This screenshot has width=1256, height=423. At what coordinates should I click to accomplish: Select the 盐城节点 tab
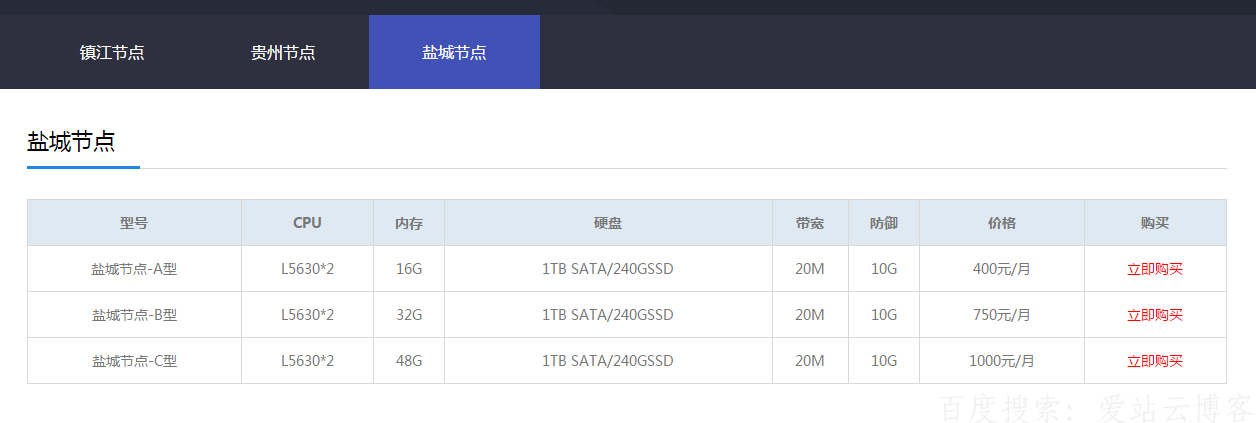tap(454, 52)
